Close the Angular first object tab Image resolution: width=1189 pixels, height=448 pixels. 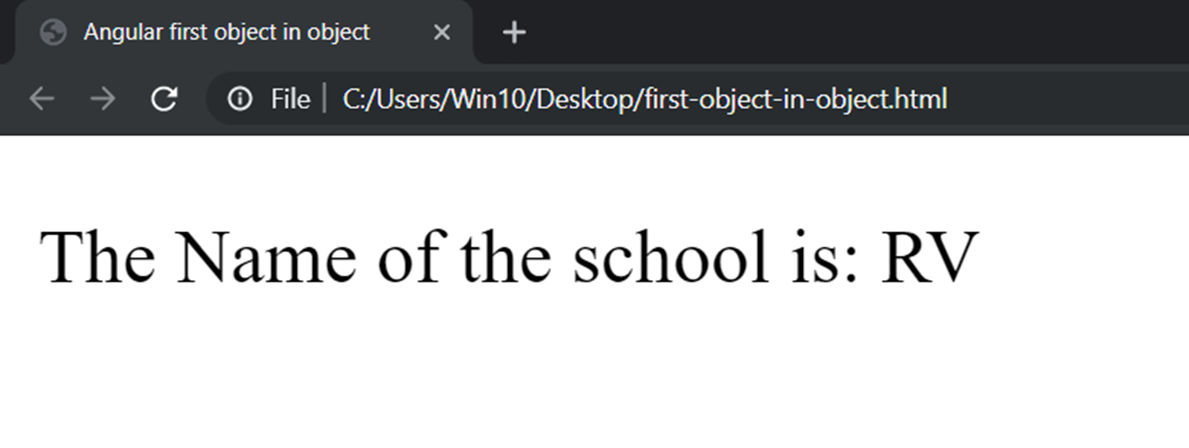[442, 33]
